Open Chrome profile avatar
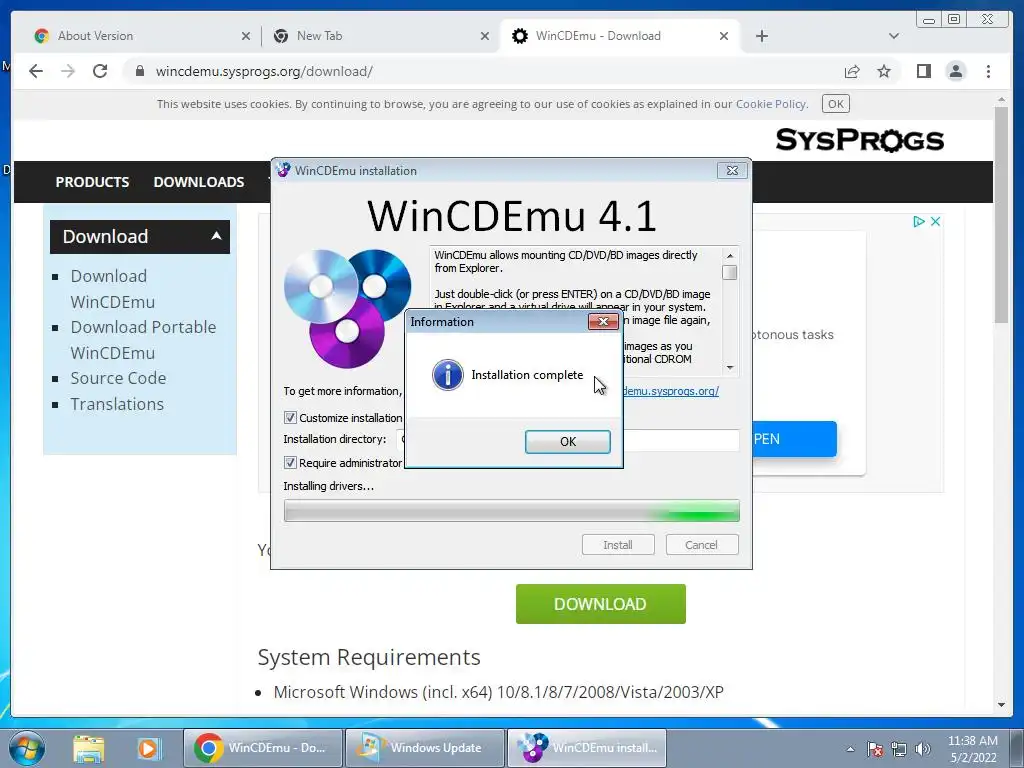1024x768 pixels. coord(955,71)
